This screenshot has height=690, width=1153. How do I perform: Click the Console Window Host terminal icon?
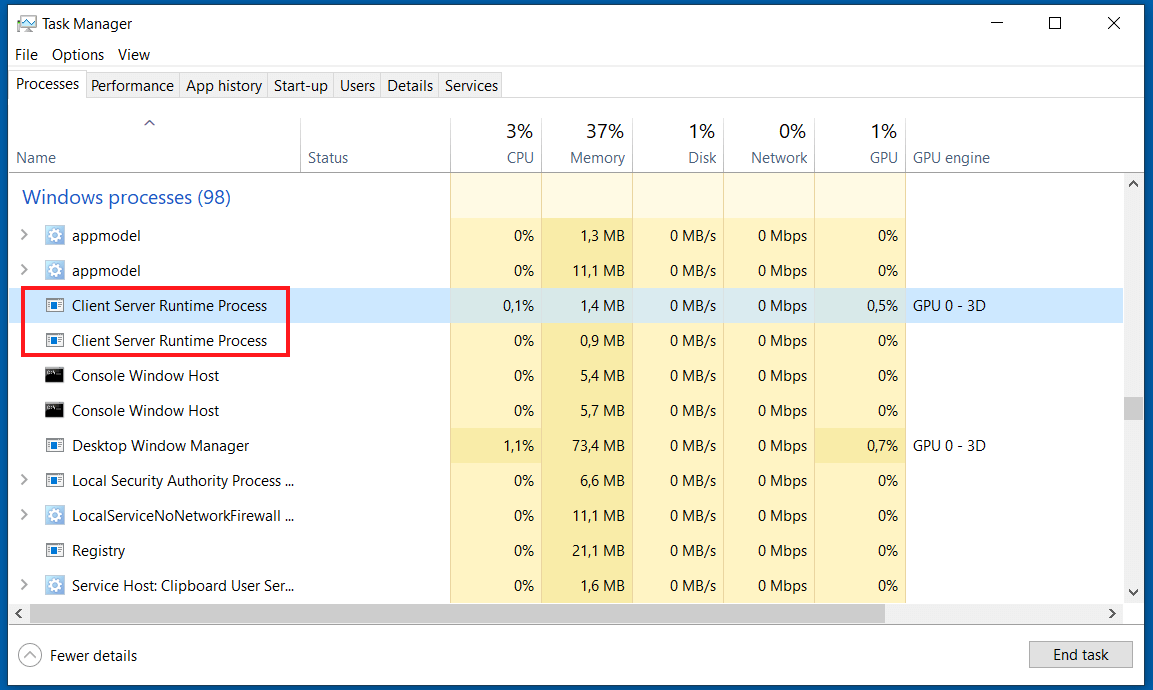(x=55, y=375)
